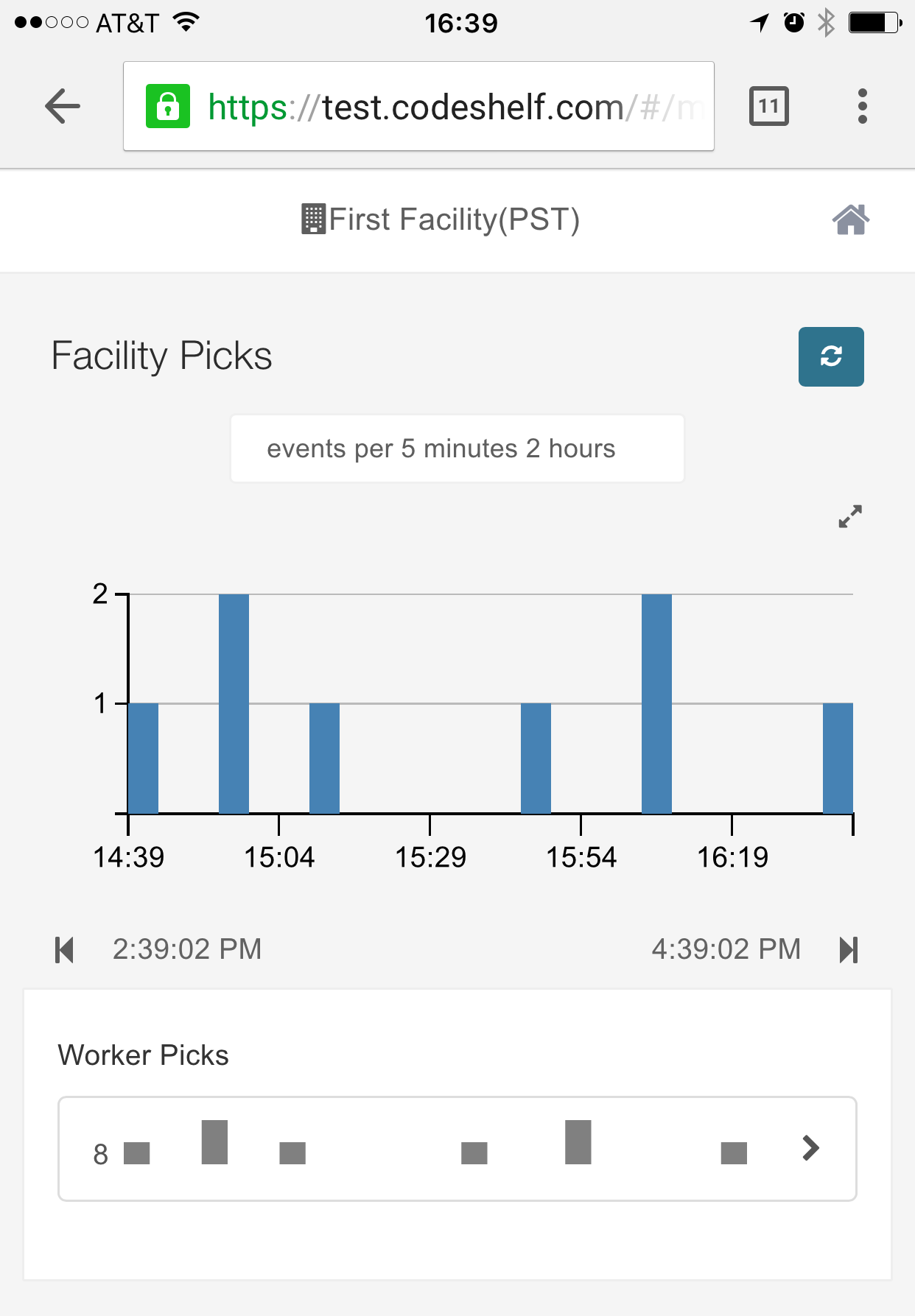Image resolution: width=915 pixels, height=1316 pixels.
Task: Click the 15:54 axis time label
Action: pyautogui.click(x=581, y=857)
